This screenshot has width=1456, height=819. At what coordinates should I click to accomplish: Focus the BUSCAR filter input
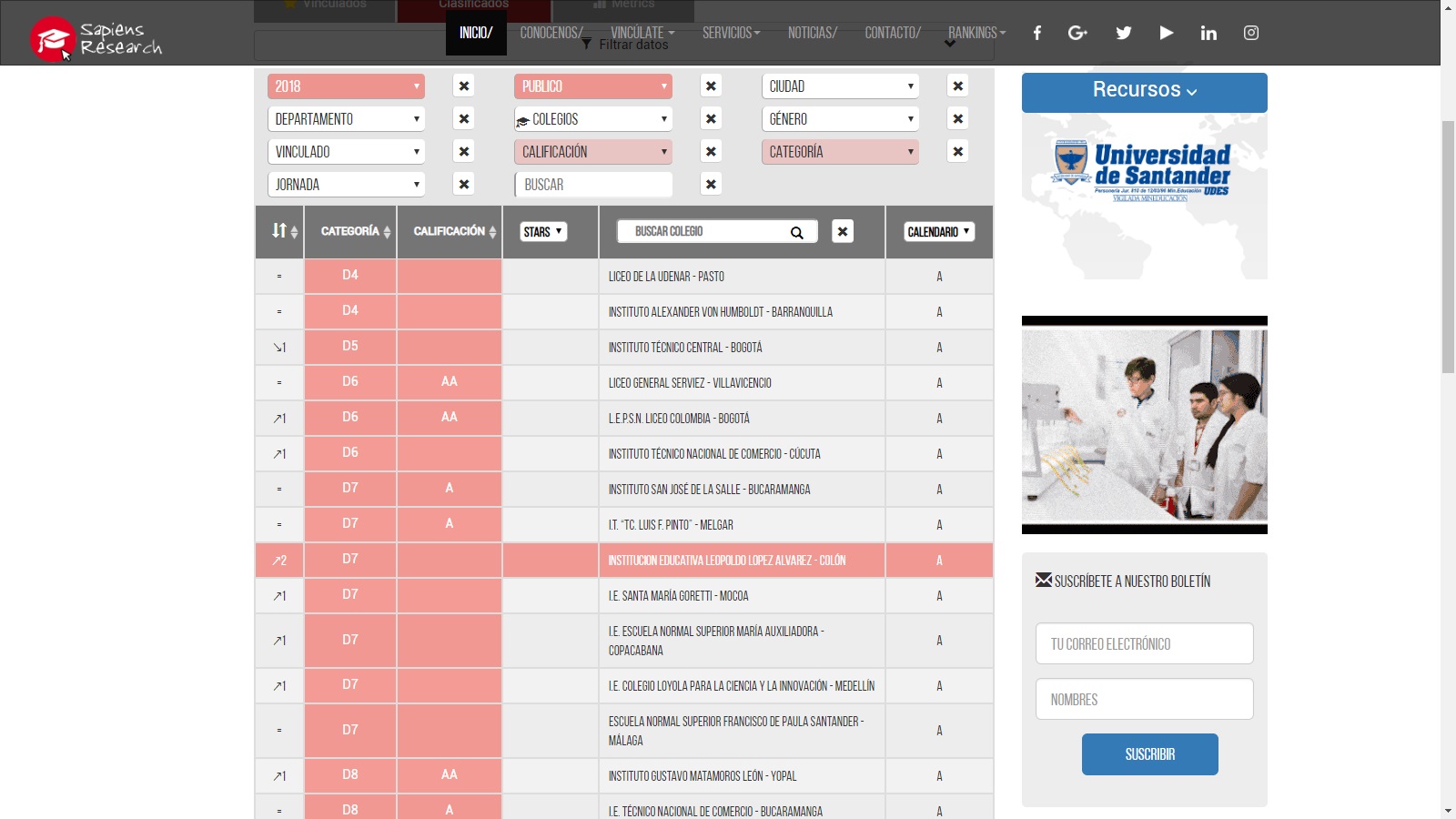point(593,185)
